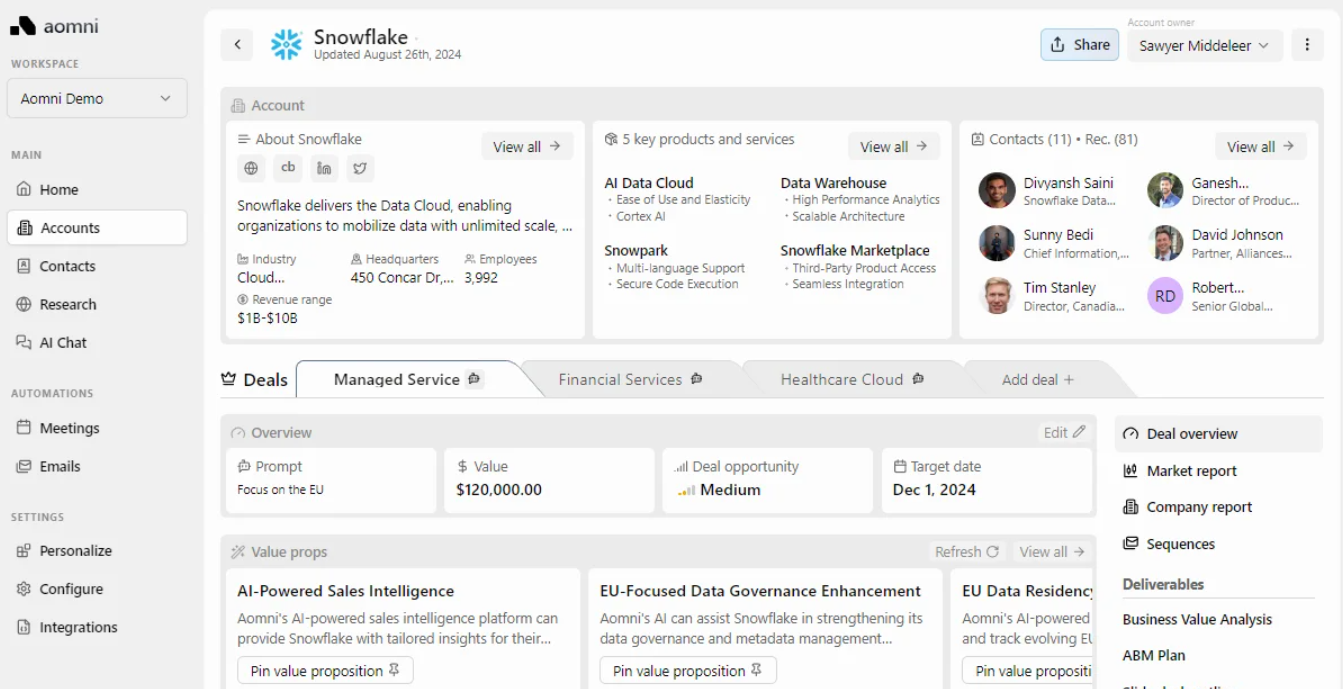Open the Sawyer Middeleer account owner dropdown
The image size is (1343, 689).
pos(1205,45)
